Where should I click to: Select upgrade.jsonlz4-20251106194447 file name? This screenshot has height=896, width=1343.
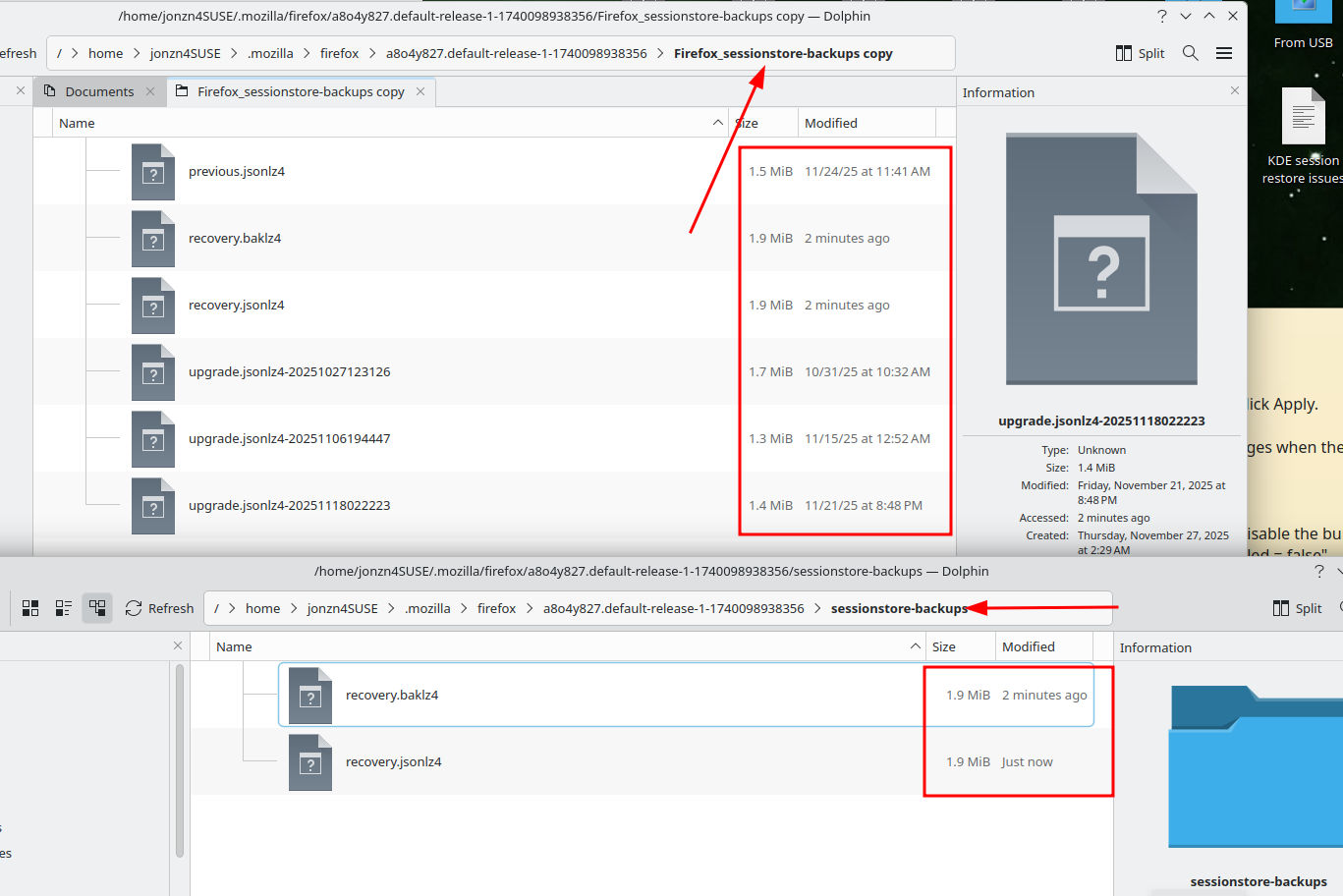tap(290, 439)
